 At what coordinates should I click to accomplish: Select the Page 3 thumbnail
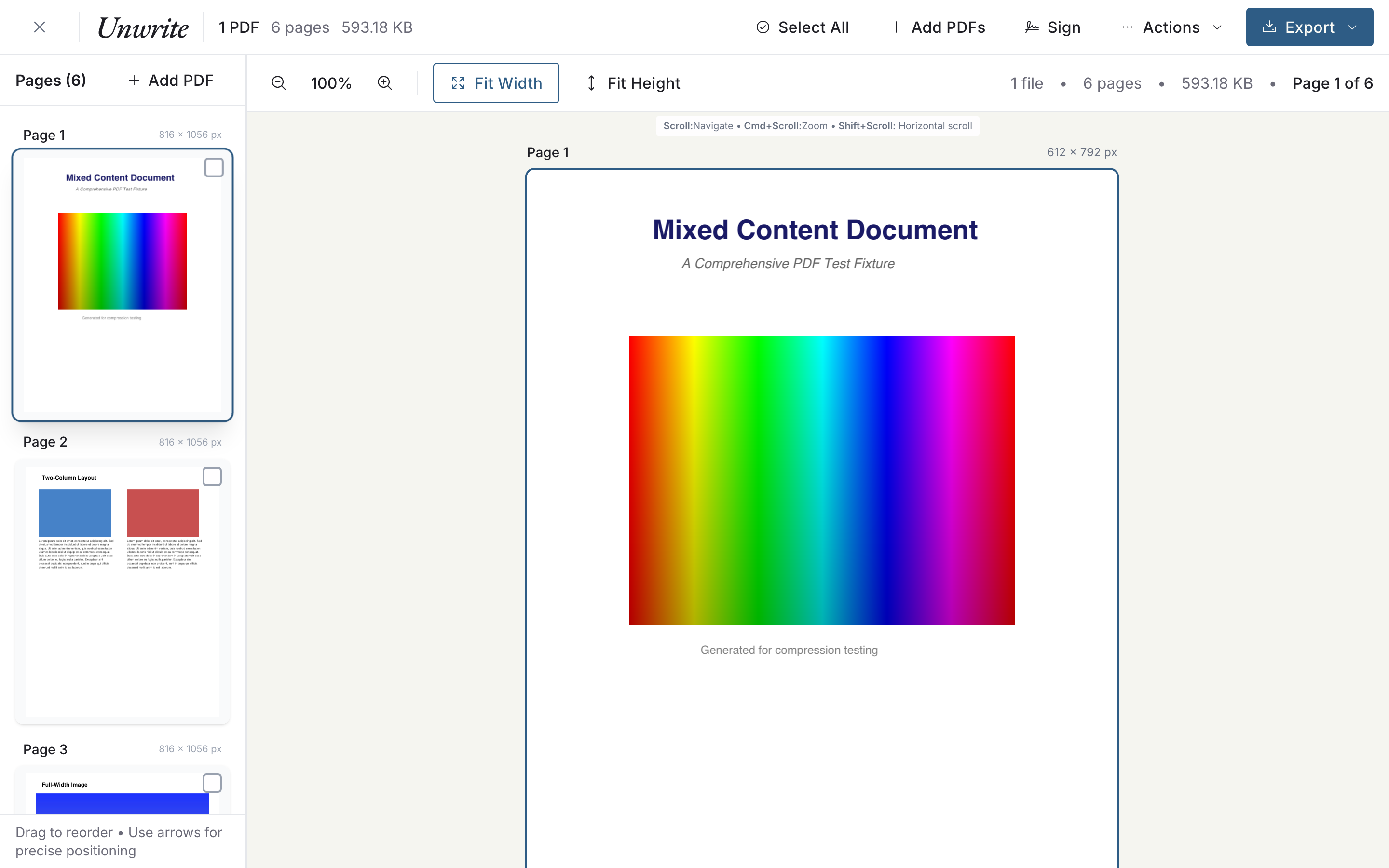coord(122,790)
